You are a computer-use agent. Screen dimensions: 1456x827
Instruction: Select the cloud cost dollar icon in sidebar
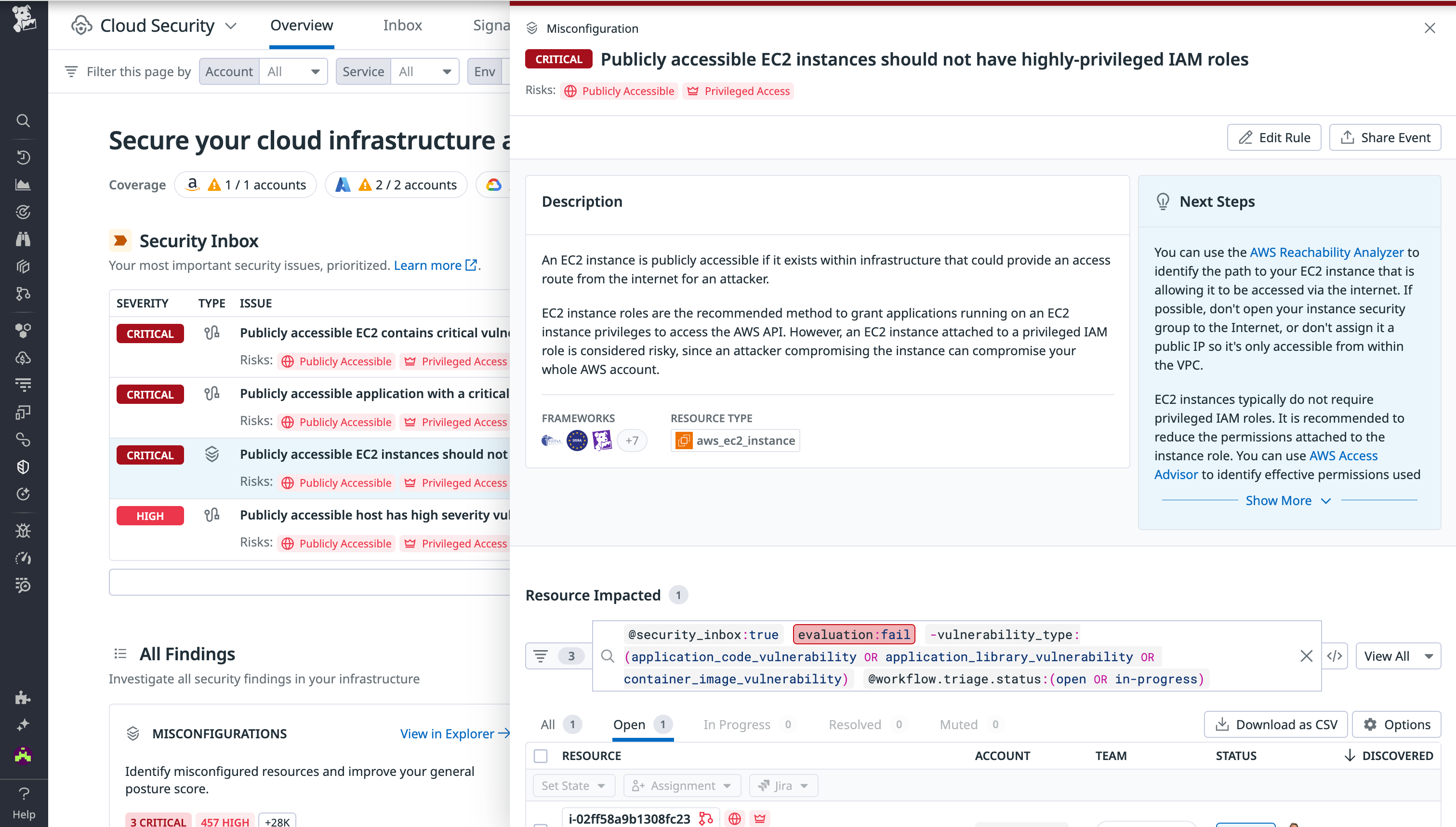23,357
